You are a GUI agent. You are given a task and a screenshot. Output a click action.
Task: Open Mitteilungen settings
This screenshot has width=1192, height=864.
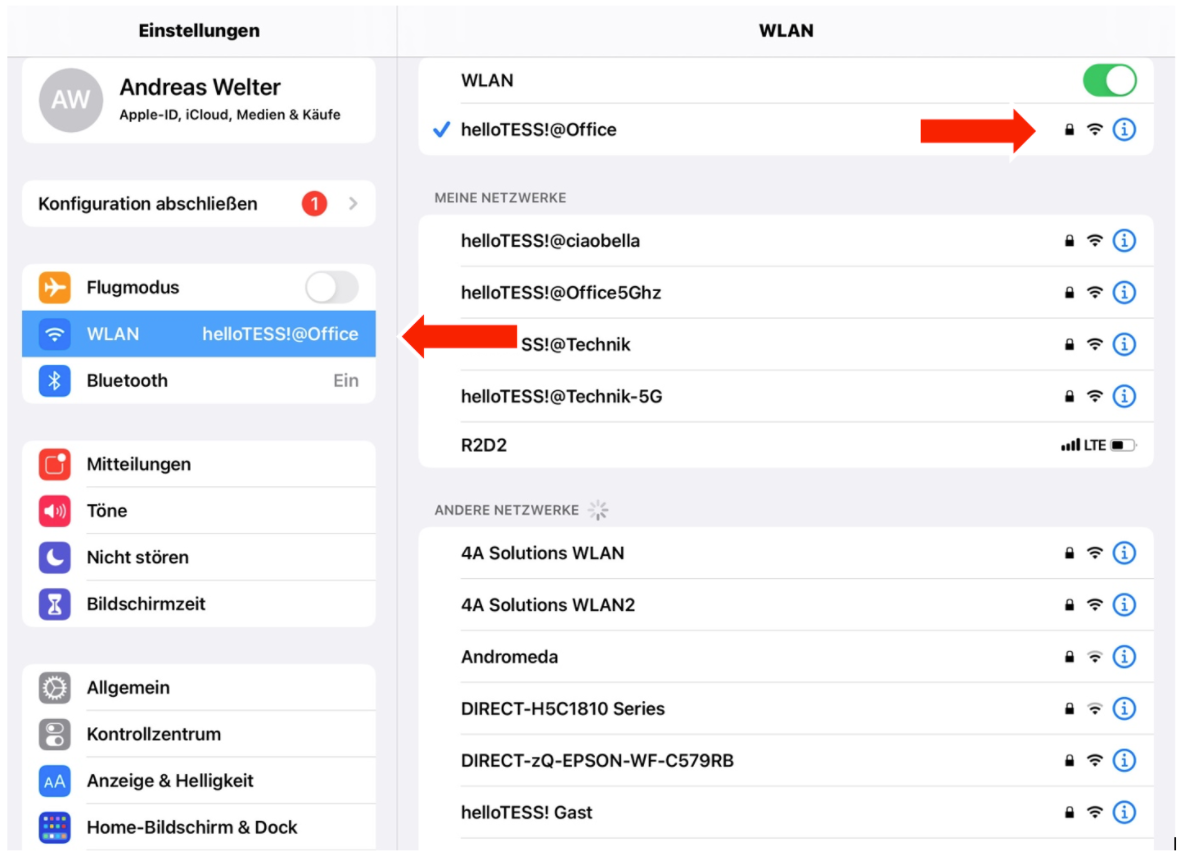[x=199, y=464]
